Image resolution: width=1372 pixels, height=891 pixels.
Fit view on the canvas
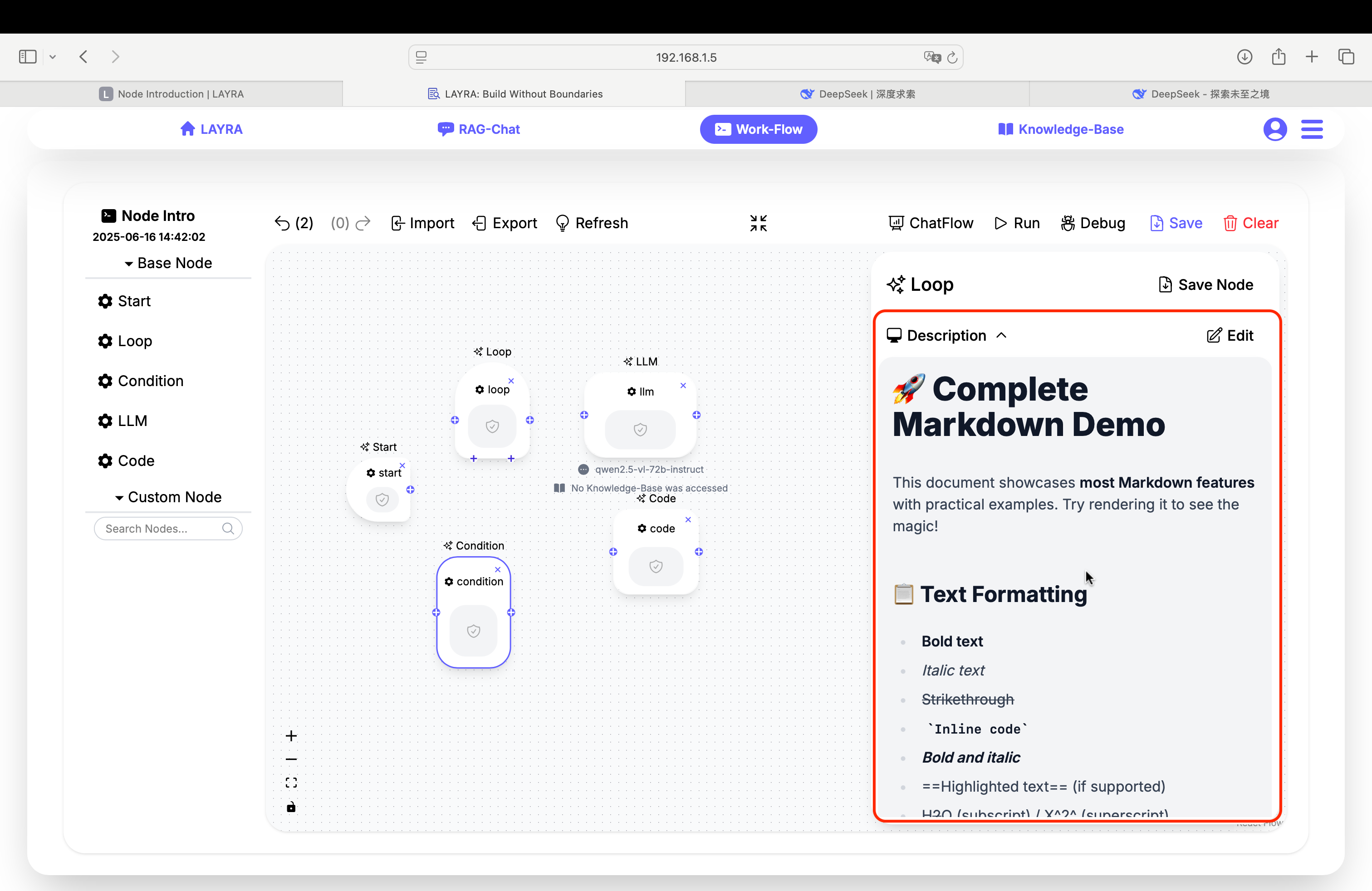coord(291,783)
